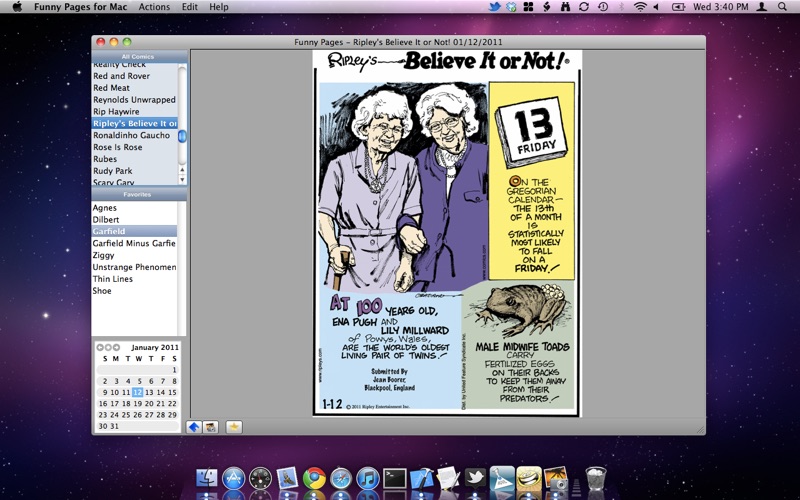Go to next month in calendar
The width and height of the screenshot is (800, 500).
116,347
